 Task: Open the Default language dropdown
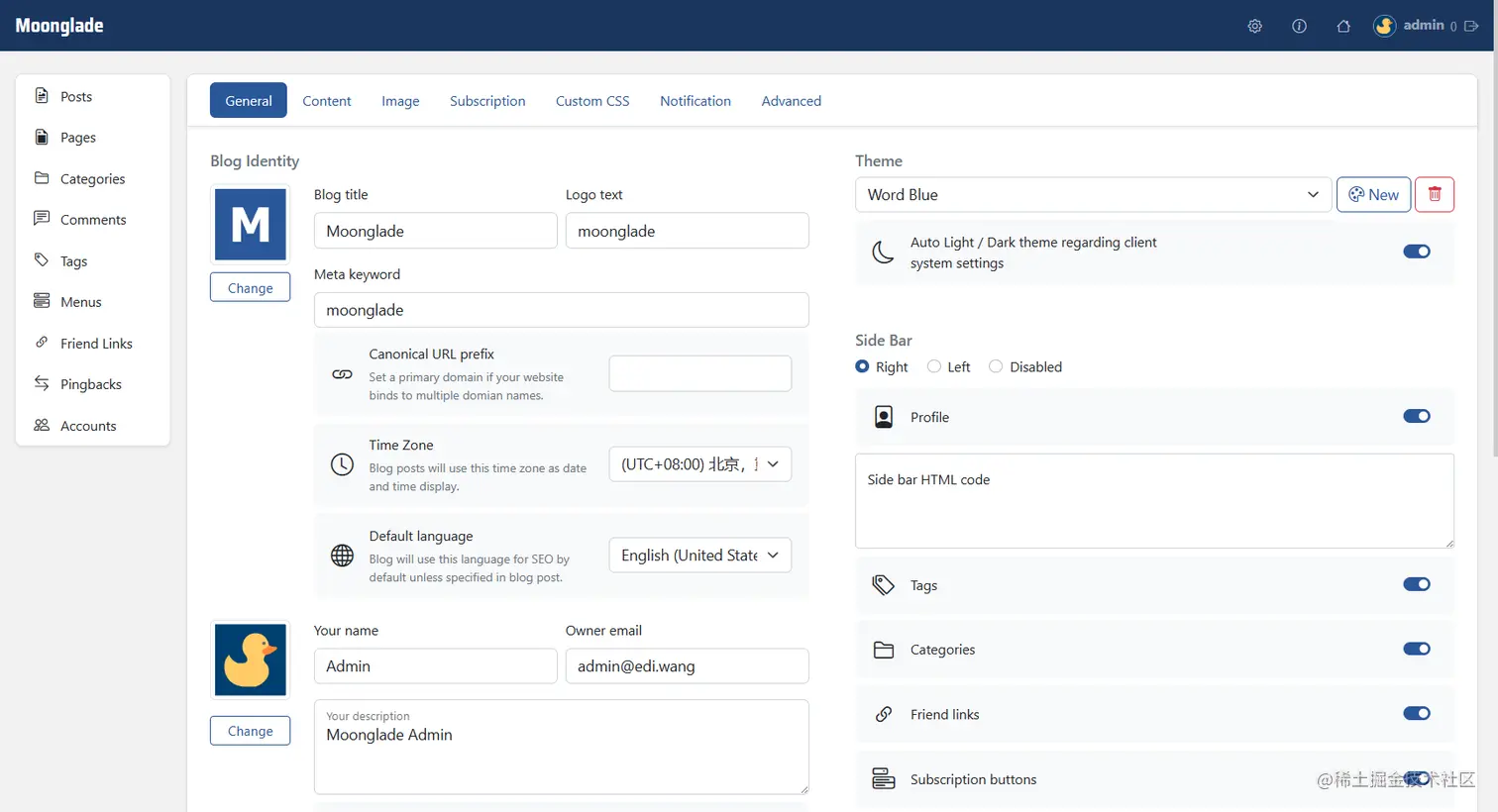click(x=699, y=556)
